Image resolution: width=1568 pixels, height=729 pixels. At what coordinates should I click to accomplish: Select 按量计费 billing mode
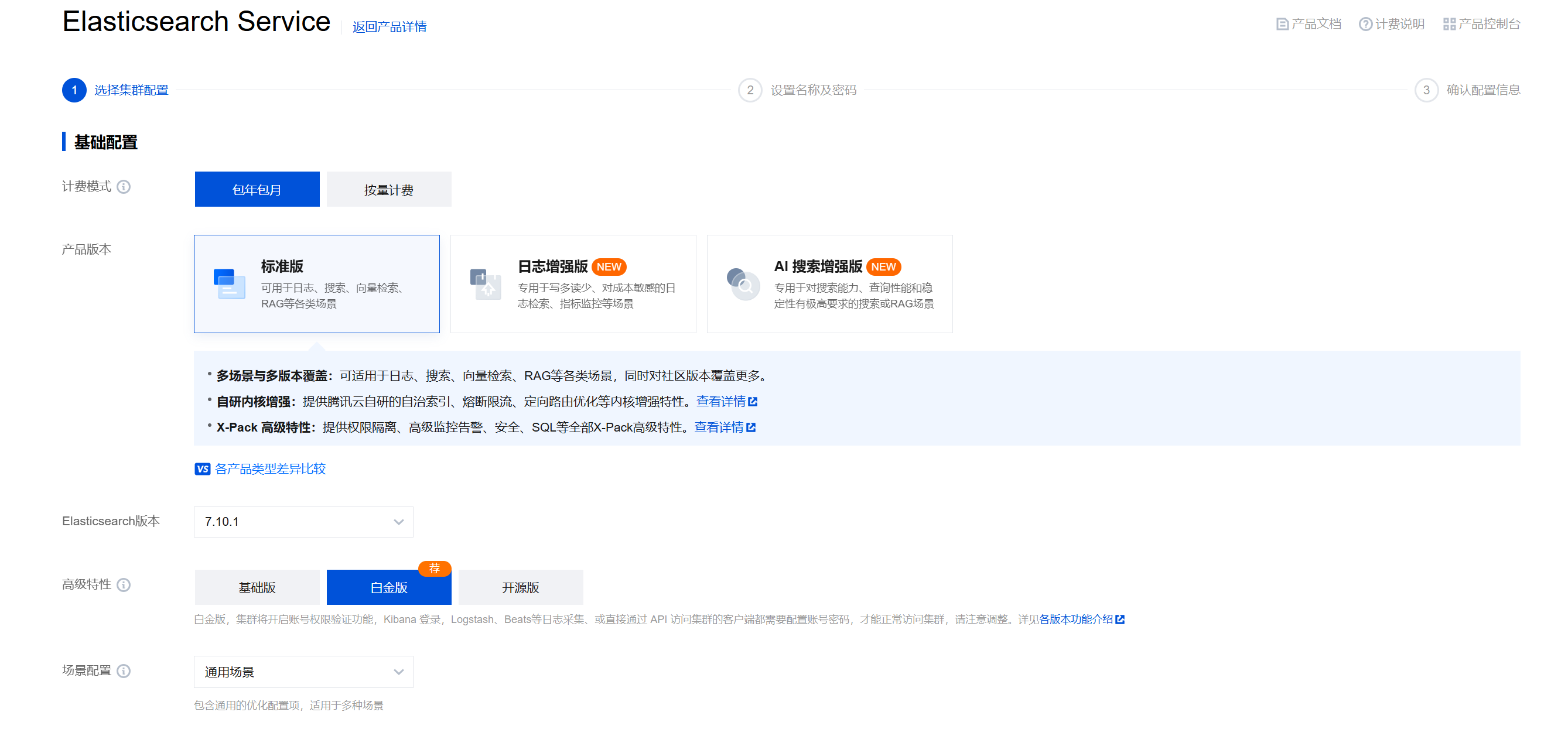click(389, 189)
